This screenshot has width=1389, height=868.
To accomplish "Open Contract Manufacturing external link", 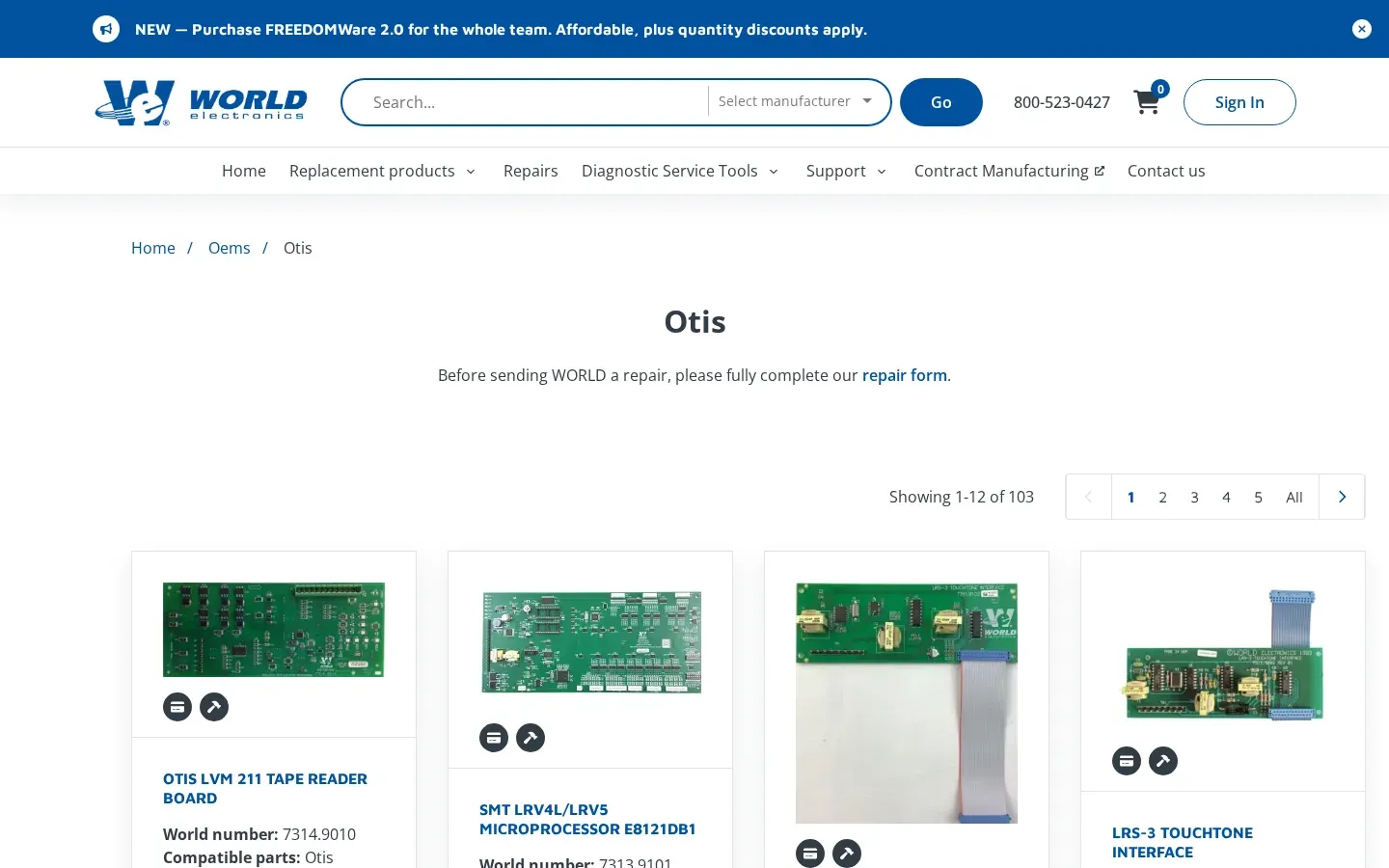I will tap(1009, 171).
